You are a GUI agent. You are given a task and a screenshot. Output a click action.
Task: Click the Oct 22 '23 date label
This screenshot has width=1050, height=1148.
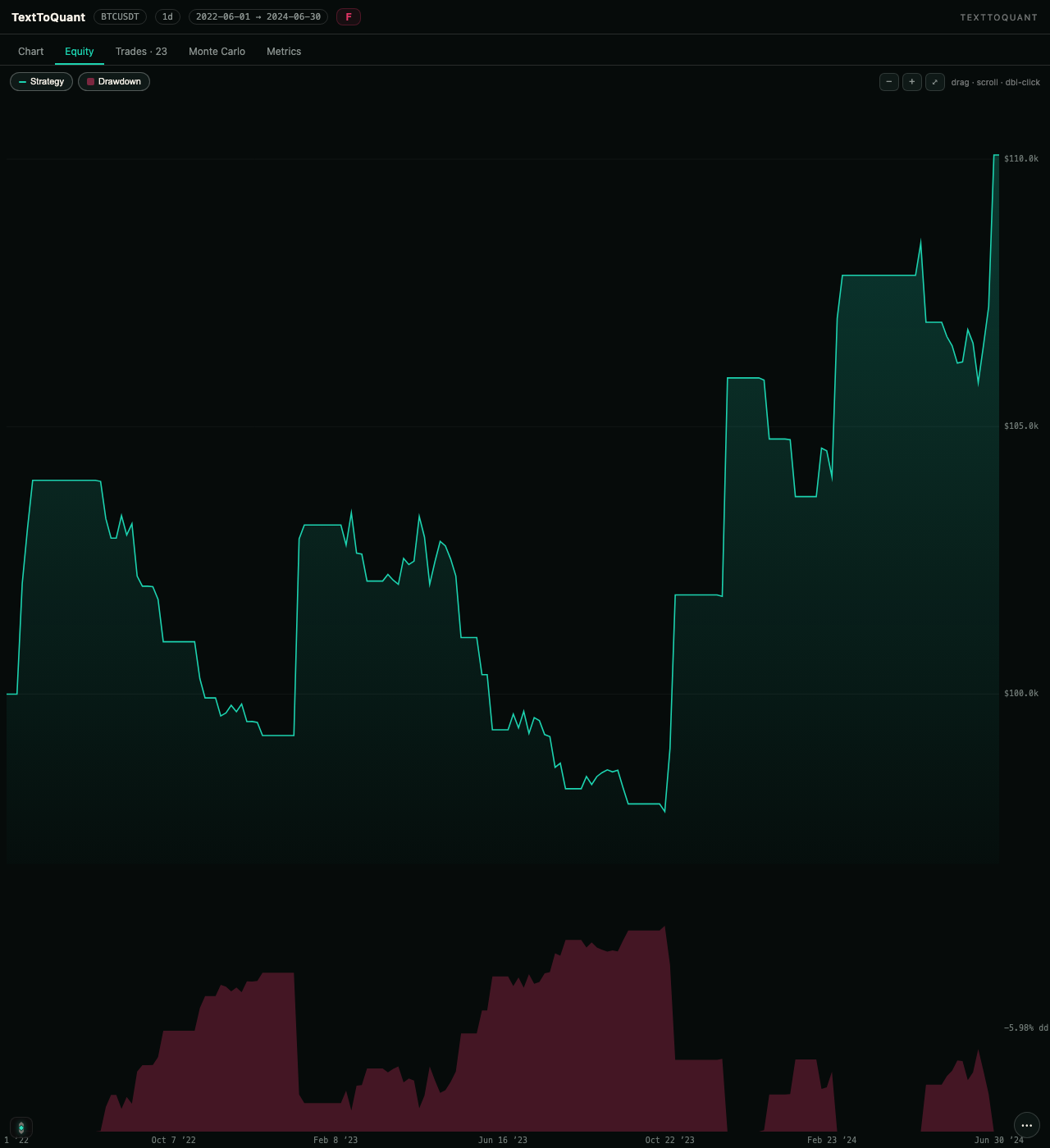tap(670, 1141)
